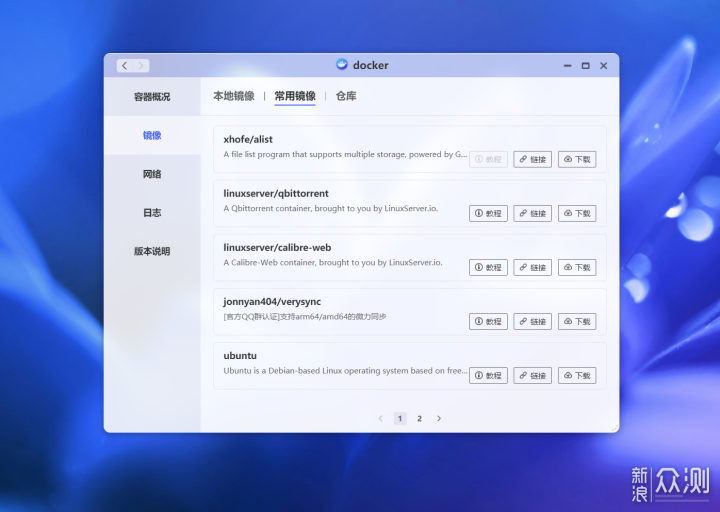Open 教程 for ubuntu image
The width and height of the screenshot is (720, 512).
point(488,376)
